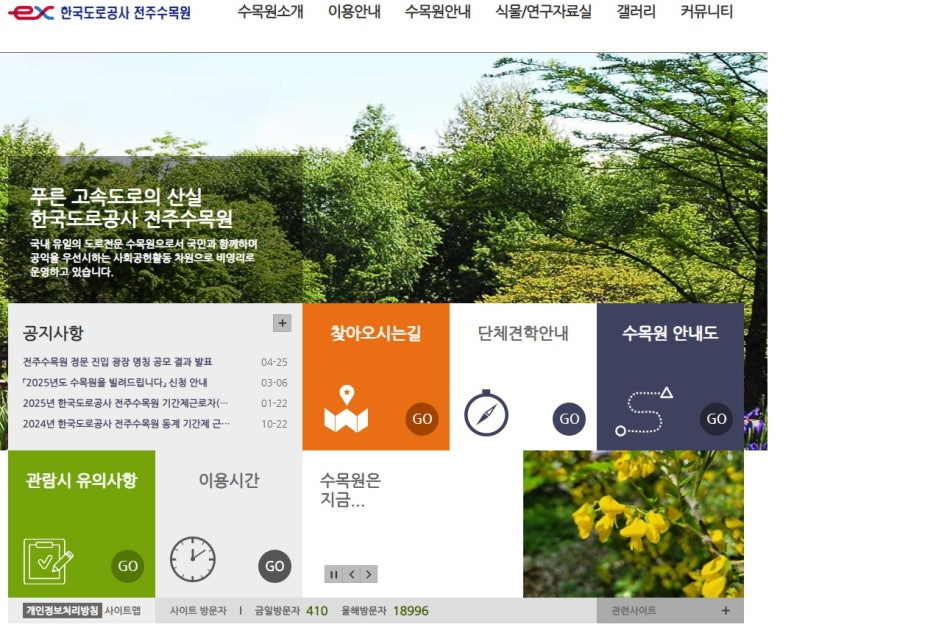Image resolution: width=936 pixels, height=630 pixels.
Task: Click the route path icon in 수목원 안내도
Action: (x=644, y=411)
